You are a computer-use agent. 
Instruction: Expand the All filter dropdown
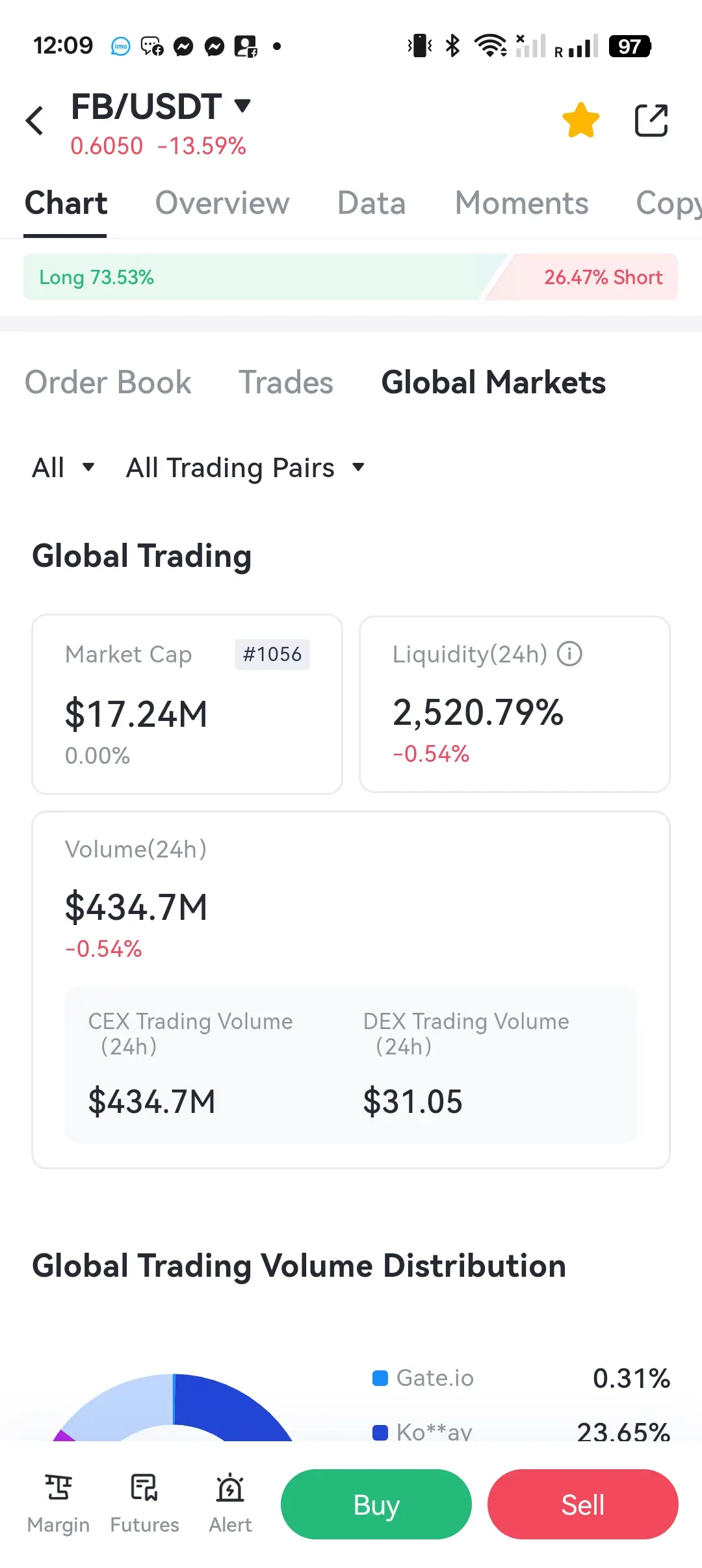pyautogui.click(x=63, y=467)
